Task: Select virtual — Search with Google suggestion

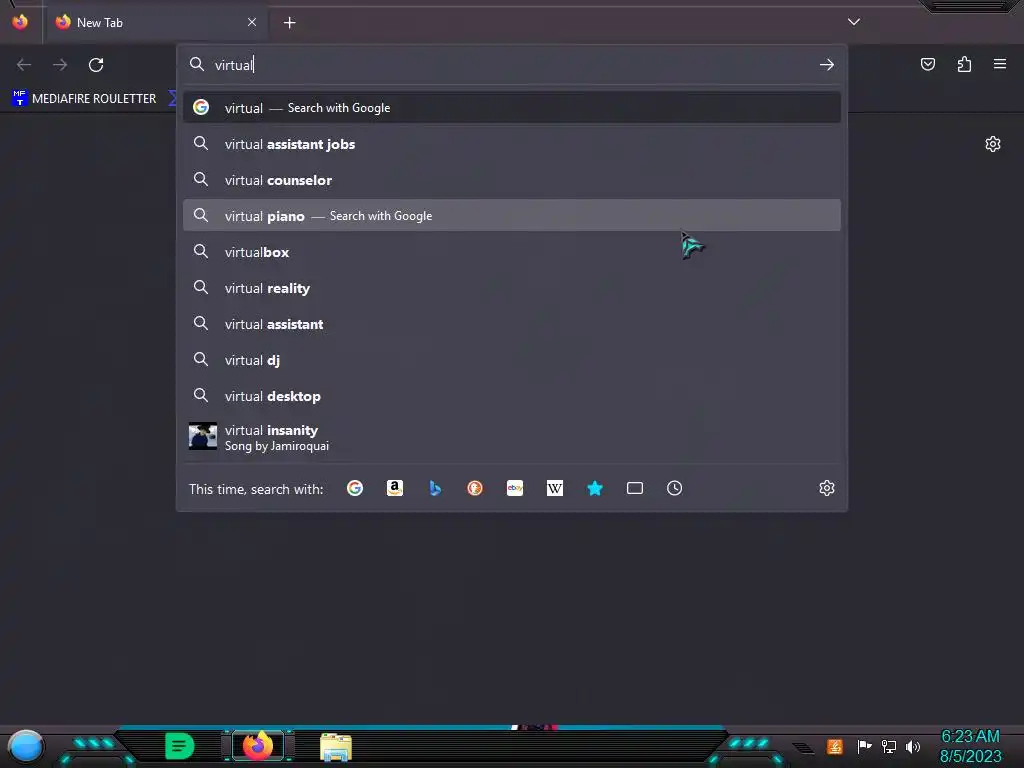Action: coord(512,108)
